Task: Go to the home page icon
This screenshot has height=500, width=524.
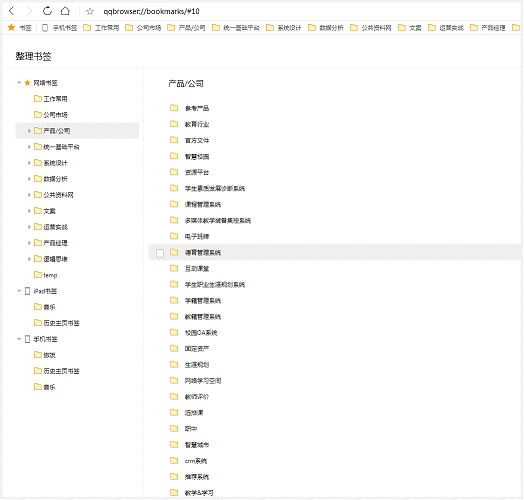Action: (x=65, y=11)
